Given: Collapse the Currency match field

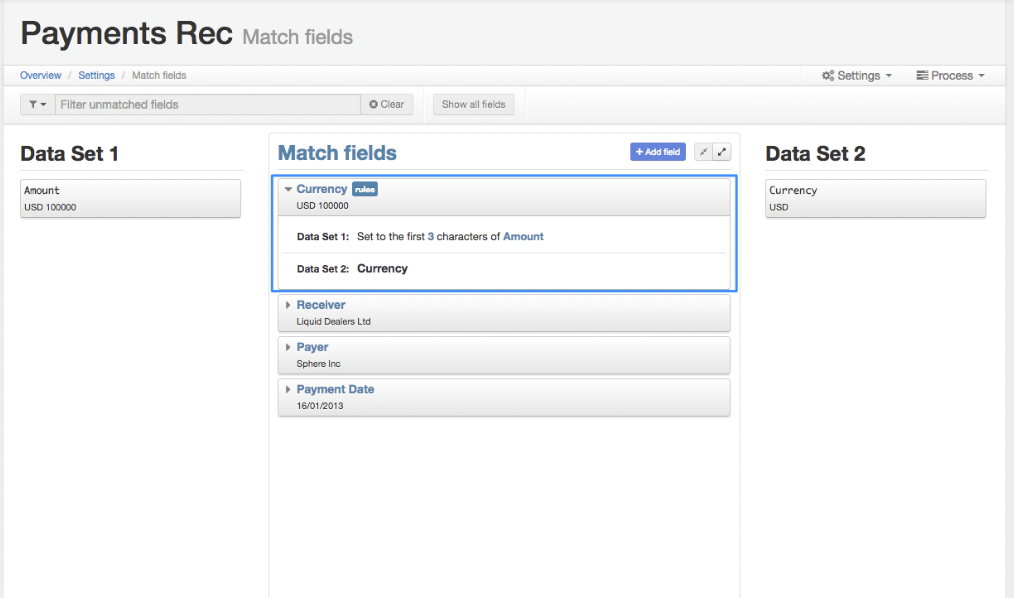Looking at the screenshot, I should pyautogui.click(x=288, y=189).
